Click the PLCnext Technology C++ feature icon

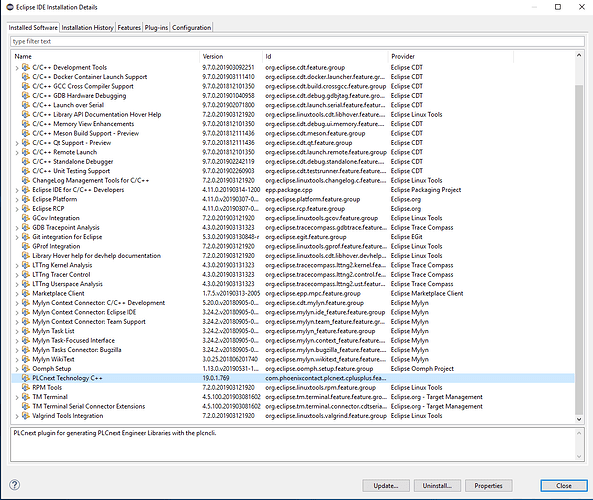click(x=26, y=378)
